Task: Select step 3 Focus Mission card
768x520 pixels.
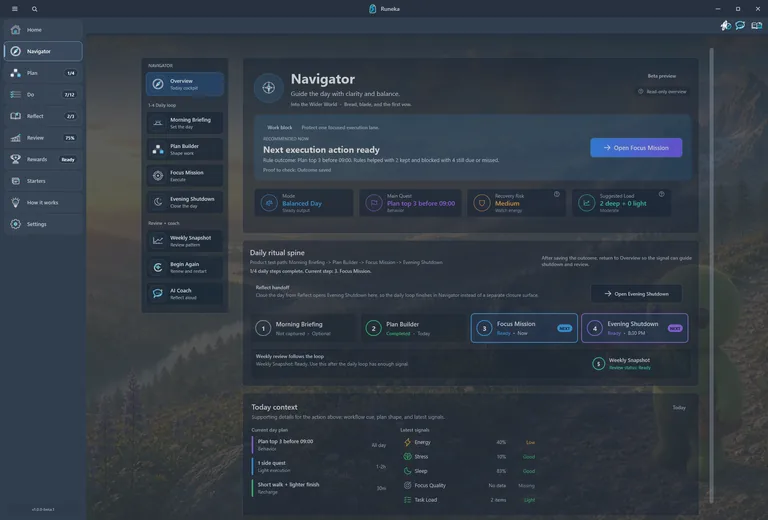Action: [x=524, y=328]
